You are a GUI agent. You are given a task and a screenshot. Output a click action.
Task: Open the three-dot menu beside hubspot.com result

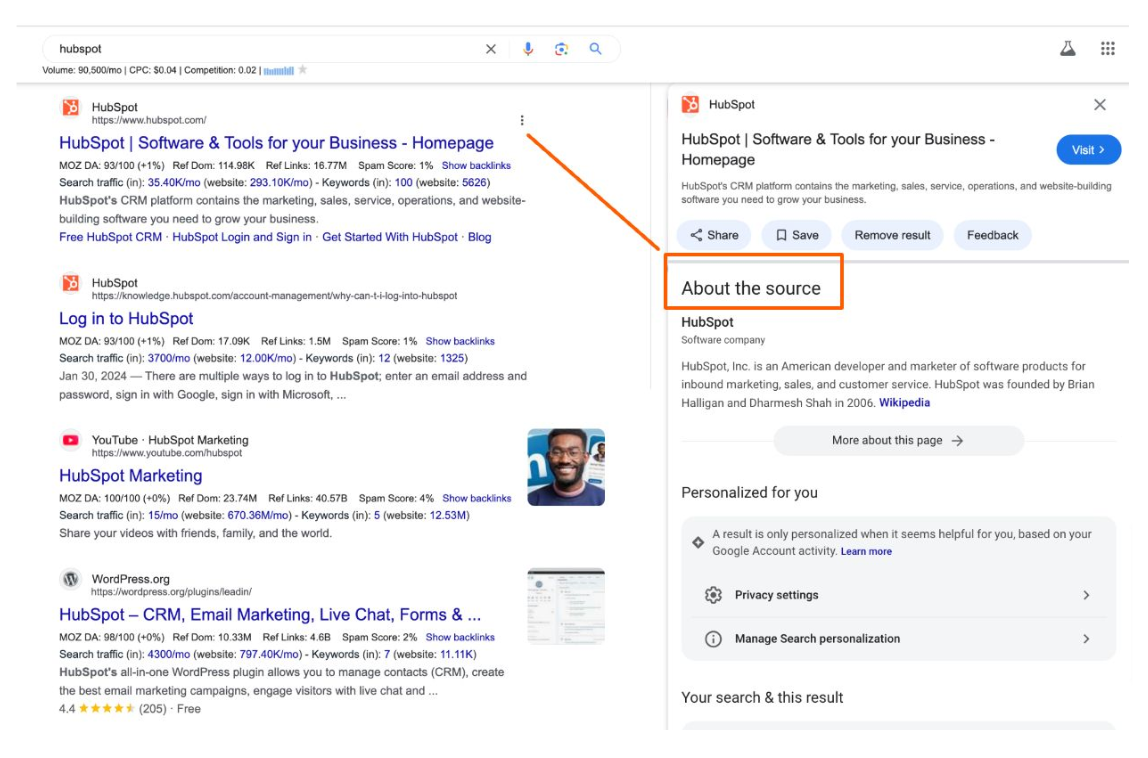pyautogui.click(x=522, y=120)
